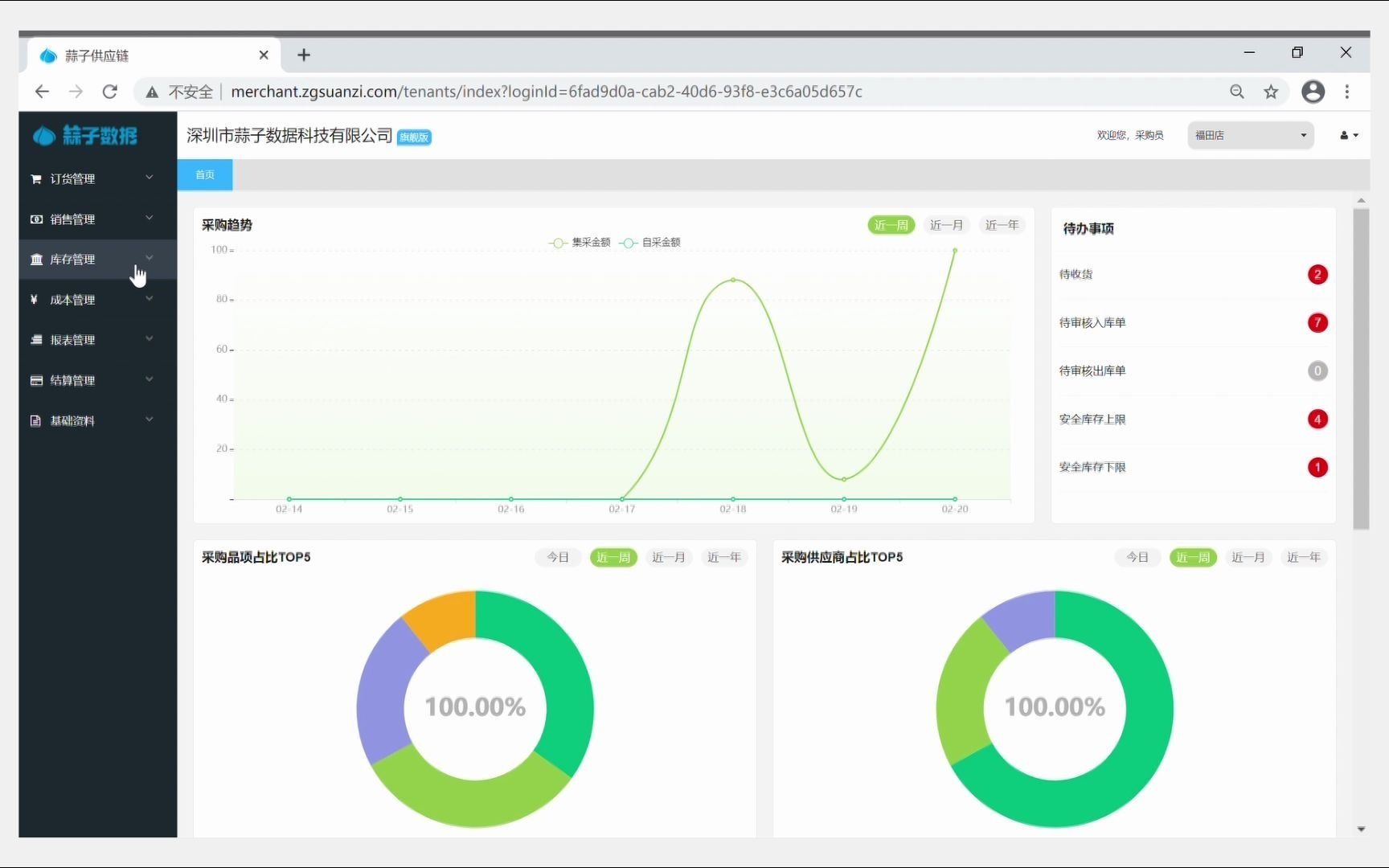Image resolution: width=1389 pixels, height=868 pixels.
Task: Bookmark this page with the star icon
Action: (x=1271, y=92)
